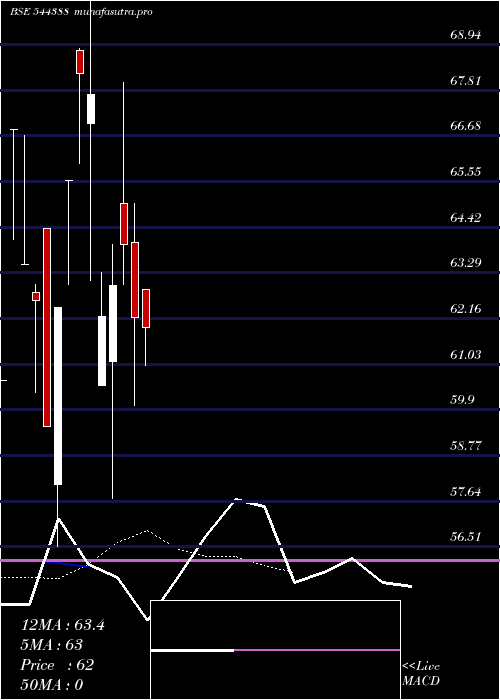
Task: Click the 66.68 price axis label
Action: pos(466,126)
